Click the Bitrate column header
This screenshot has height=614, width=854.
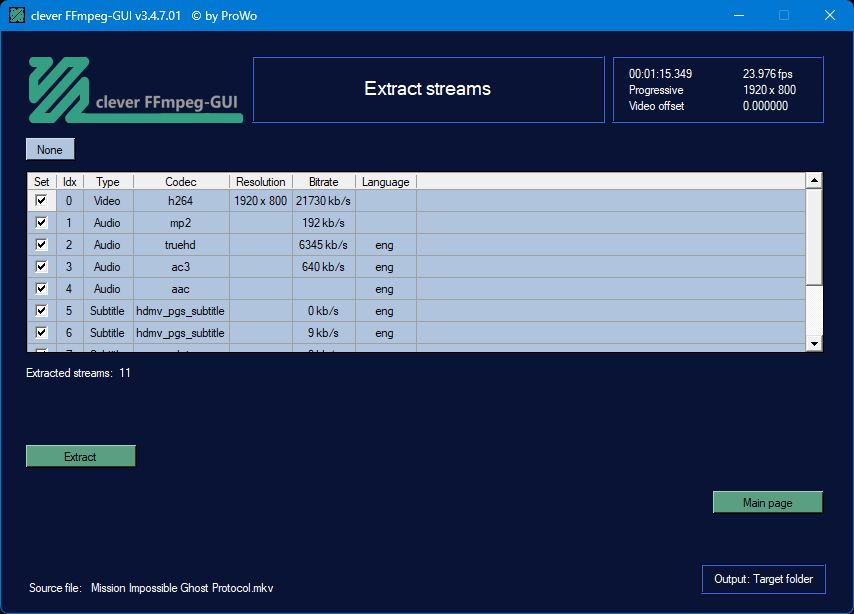click(x=324, y=181)
